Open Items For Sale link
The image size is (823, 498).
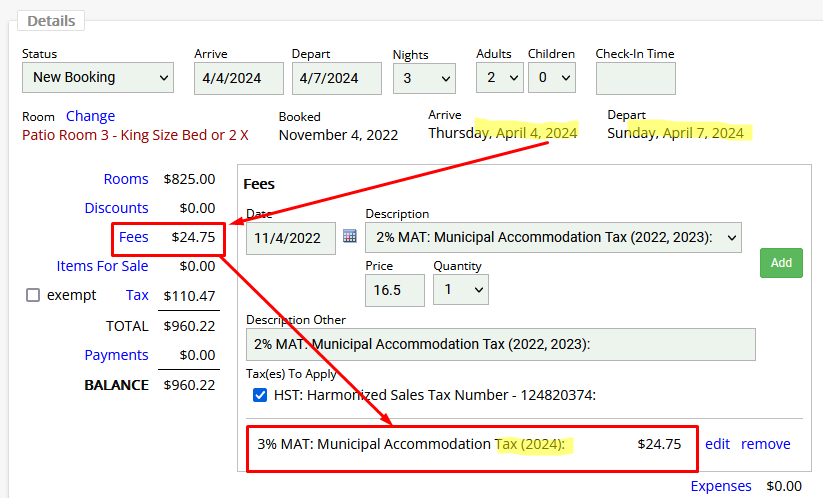click(x=102, y=266)
